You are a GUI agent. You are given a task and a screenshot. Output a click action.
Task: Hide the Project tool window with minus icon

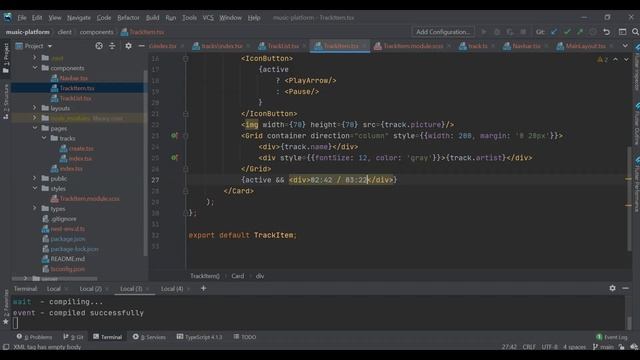point(141,46)
